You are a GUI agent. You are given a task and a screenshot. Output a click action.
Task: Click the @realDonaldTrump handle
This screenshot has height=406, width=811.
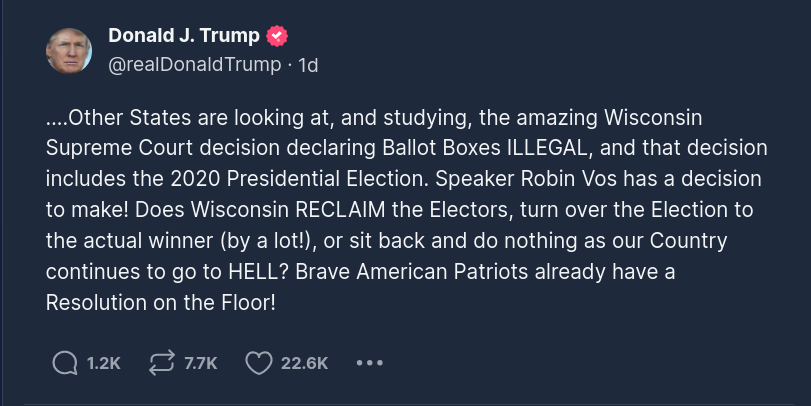click(x=194, y=66)
